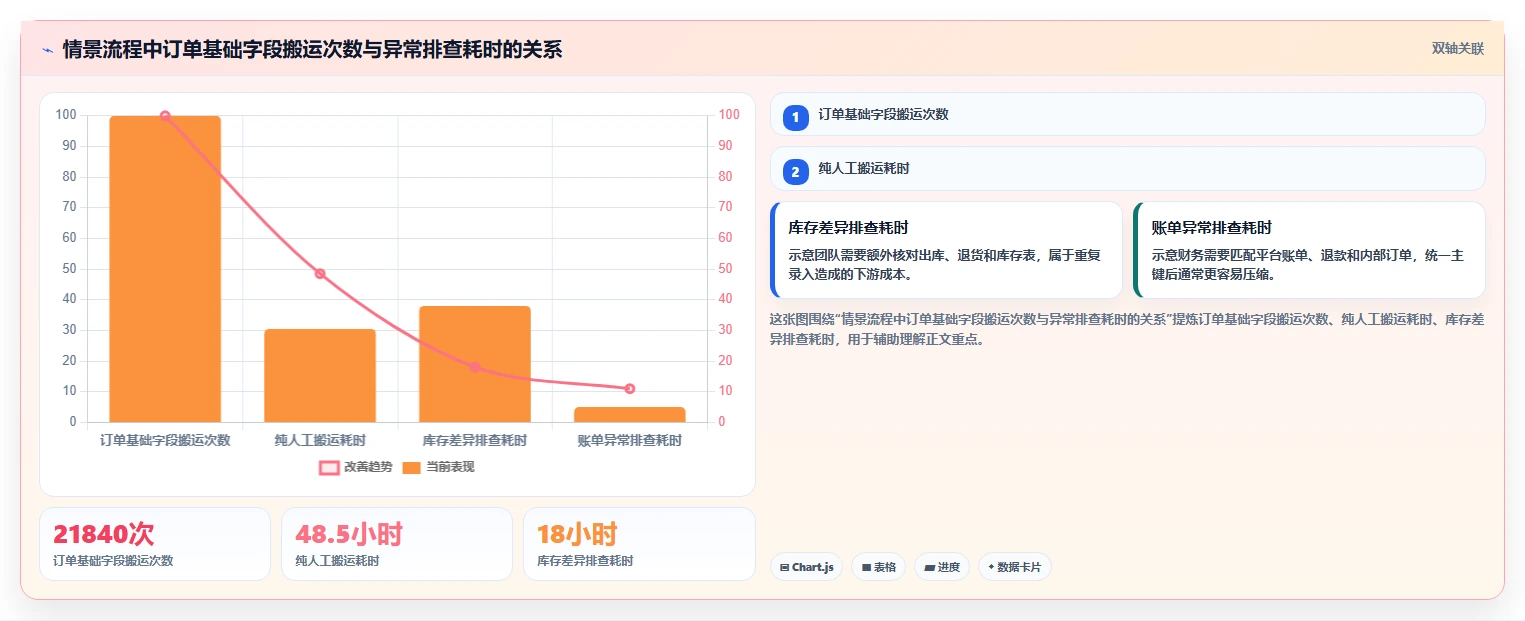This screenshot has width=1525, height=621.
Task: Click the Chart.js tag
Action: tap(806, 567)
